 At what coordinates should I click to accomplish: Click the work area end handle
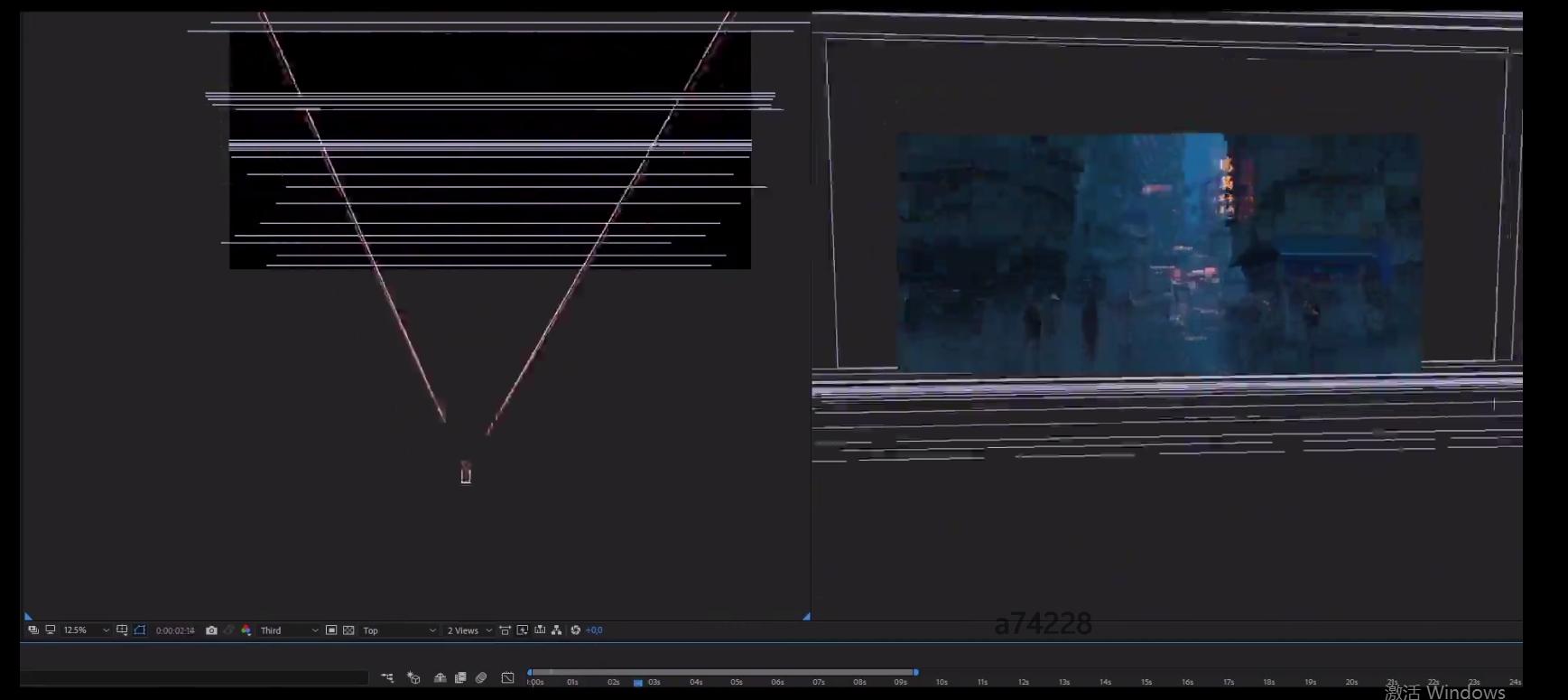pyautogui.click(x=915, y=672)
